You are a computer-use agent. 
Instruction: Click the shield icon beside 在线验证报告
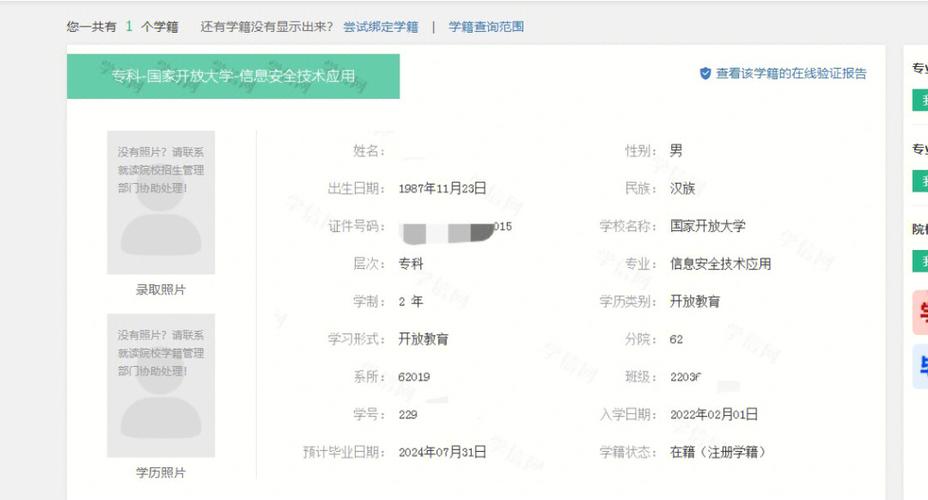pos(705,73)
